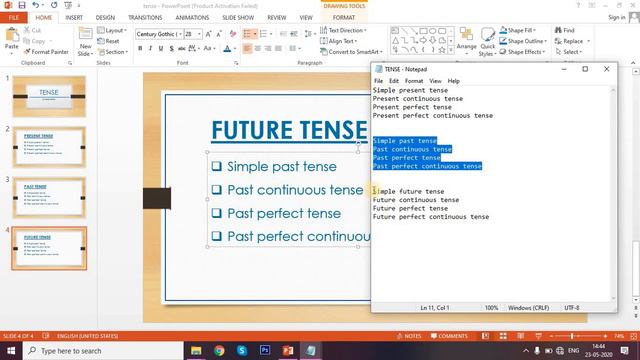Open Text Direction dropdown
The width and height of the screenshot is (640, 360).
pyautogui.click(x=343, y=30)
